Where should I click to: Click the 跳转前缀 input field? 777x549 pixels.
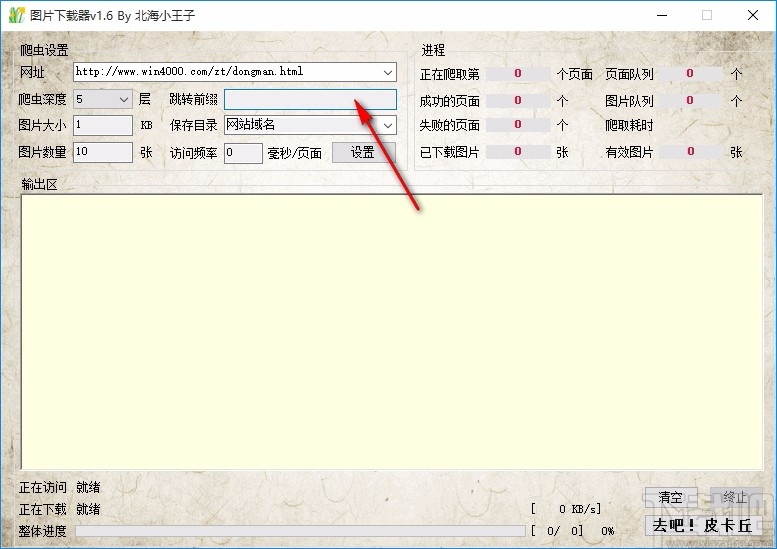[310, 99]
